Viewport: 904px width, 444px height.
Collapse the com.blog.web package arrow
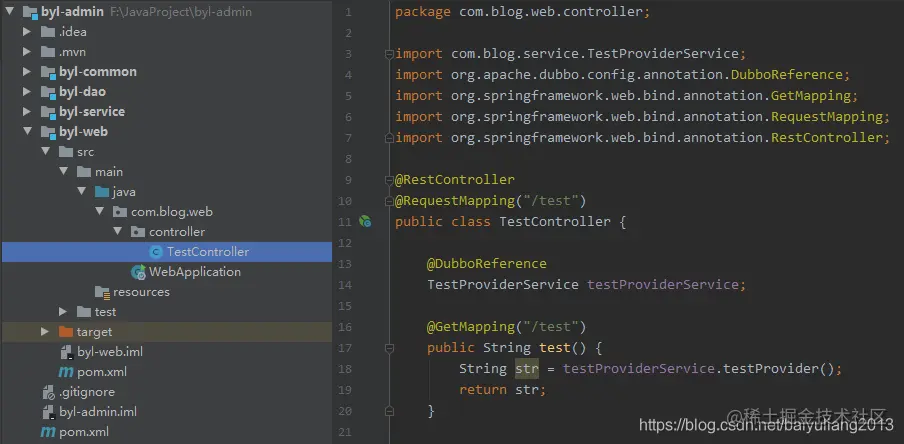(99, 212)
